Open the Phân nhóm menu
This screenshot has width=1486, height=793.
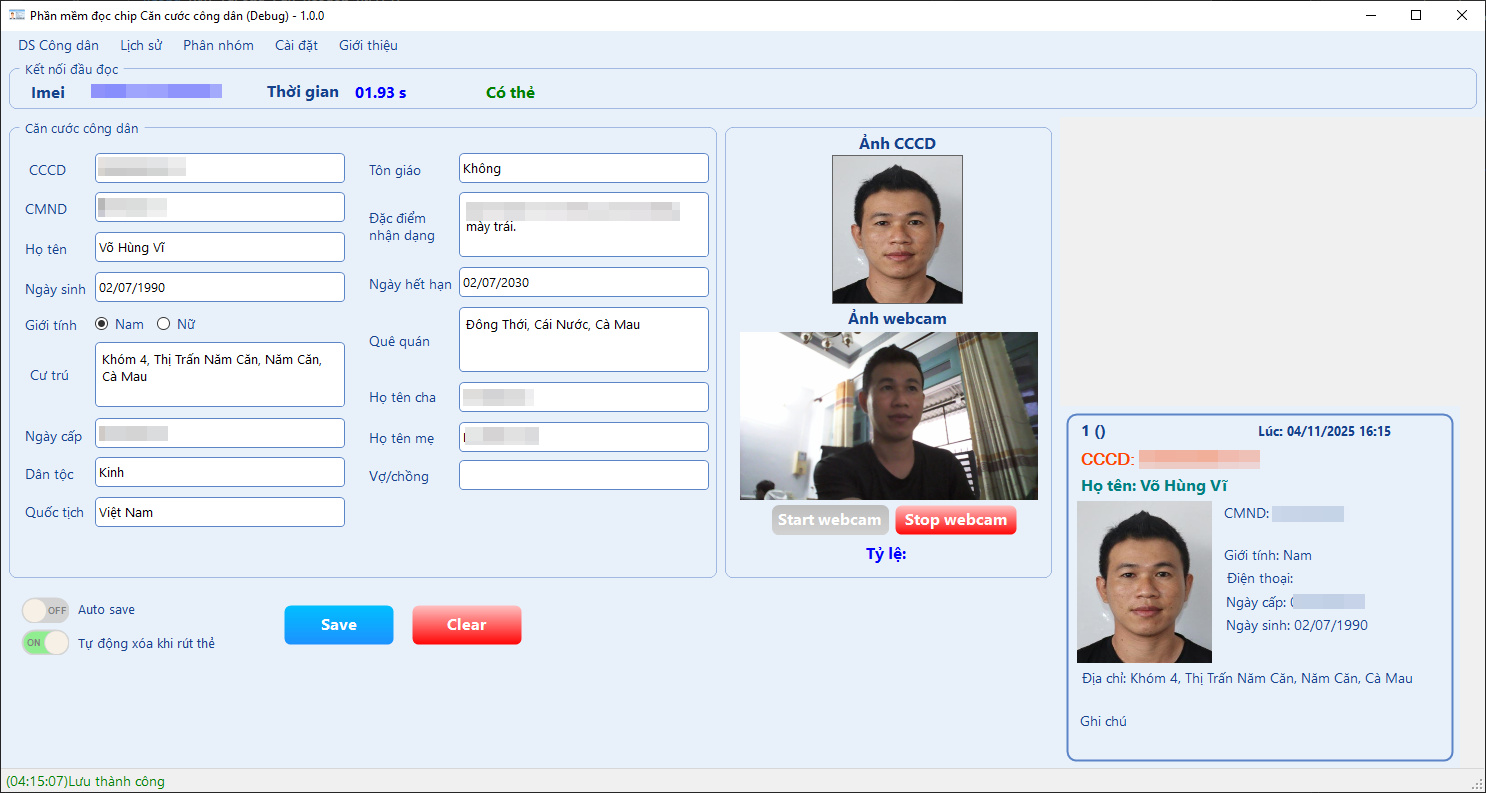point(218,45)
